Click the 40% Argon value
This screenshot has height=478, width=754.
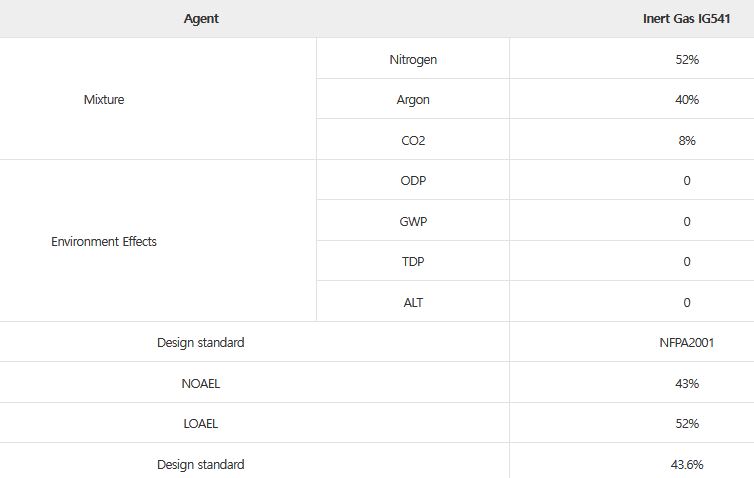click(686, 100)
